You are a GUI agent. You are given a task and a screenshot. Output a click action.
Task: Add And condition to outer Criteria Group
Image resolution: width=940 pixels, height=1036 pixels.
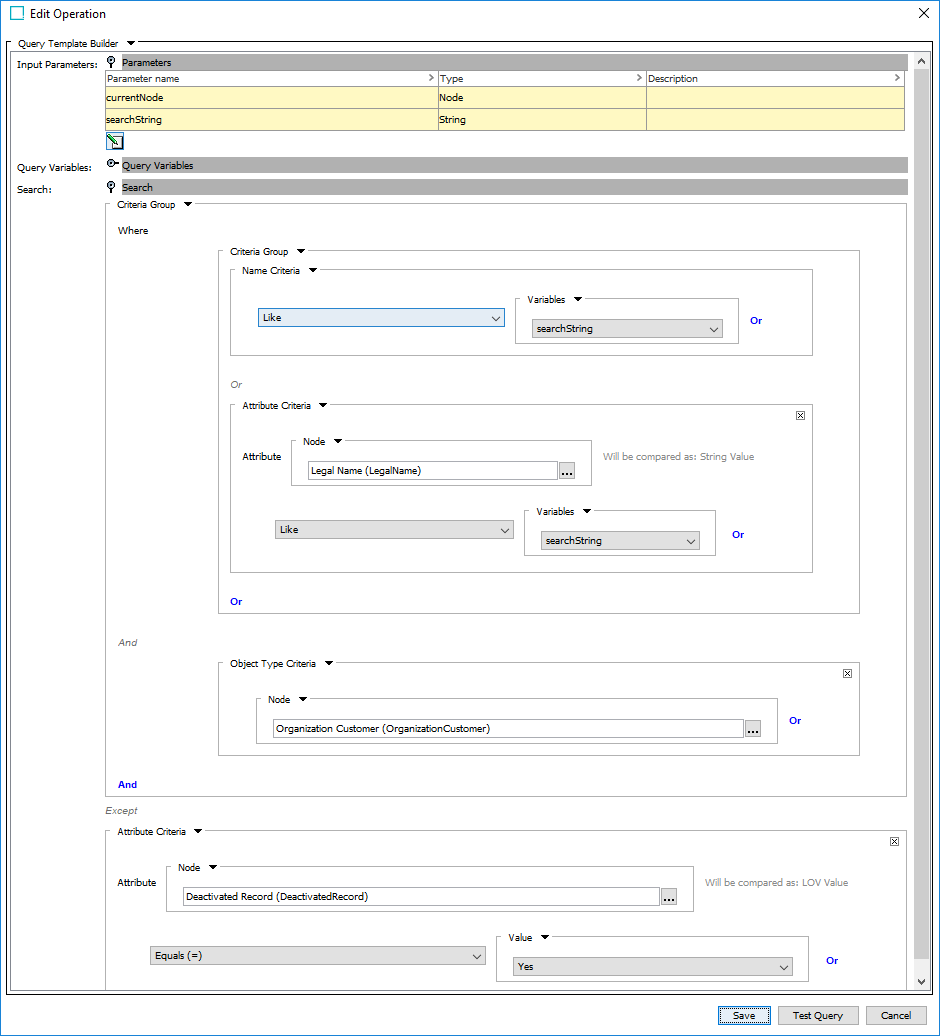[x=127, y=784]
